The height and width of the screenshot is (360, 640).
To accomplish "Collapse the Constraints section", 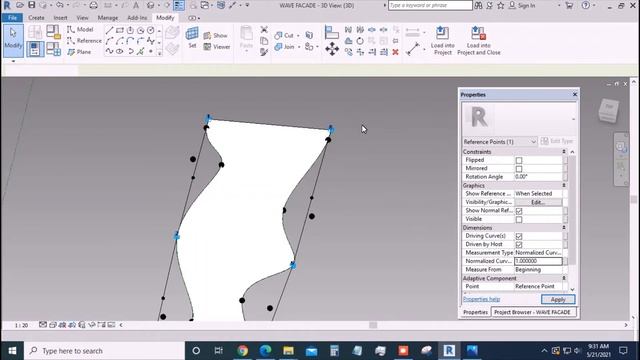I will (564, 151).
